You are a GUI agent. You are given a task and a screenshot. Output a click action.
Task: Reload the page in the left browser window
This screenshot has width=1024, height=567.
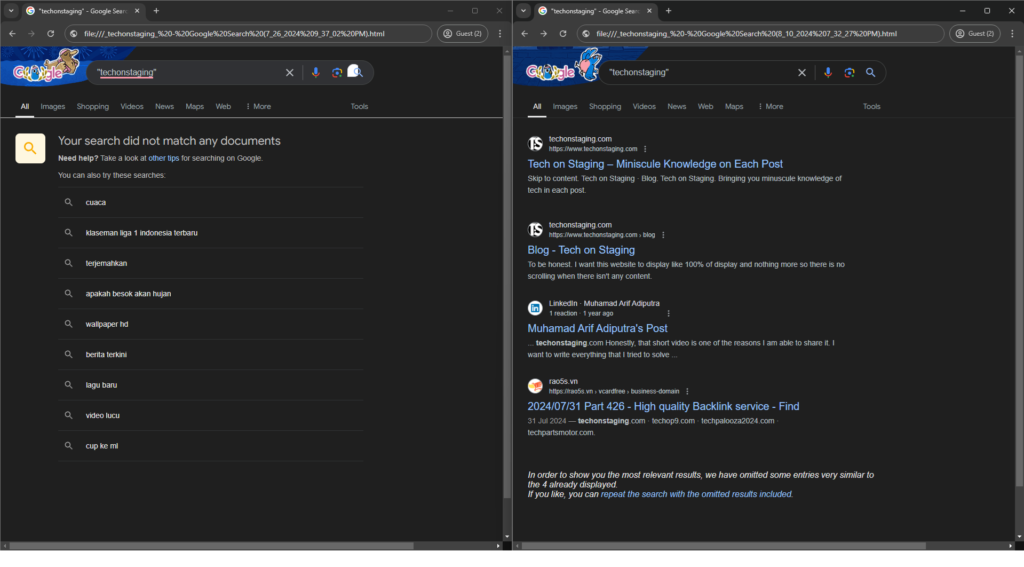pos(50,33)
